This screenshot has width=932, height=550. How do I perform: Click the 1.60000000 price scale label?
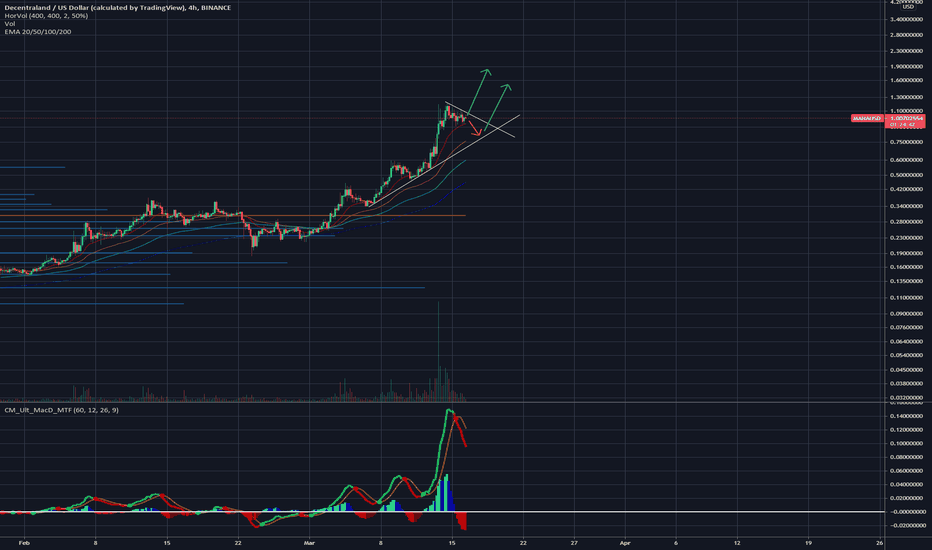pos(906,80)
